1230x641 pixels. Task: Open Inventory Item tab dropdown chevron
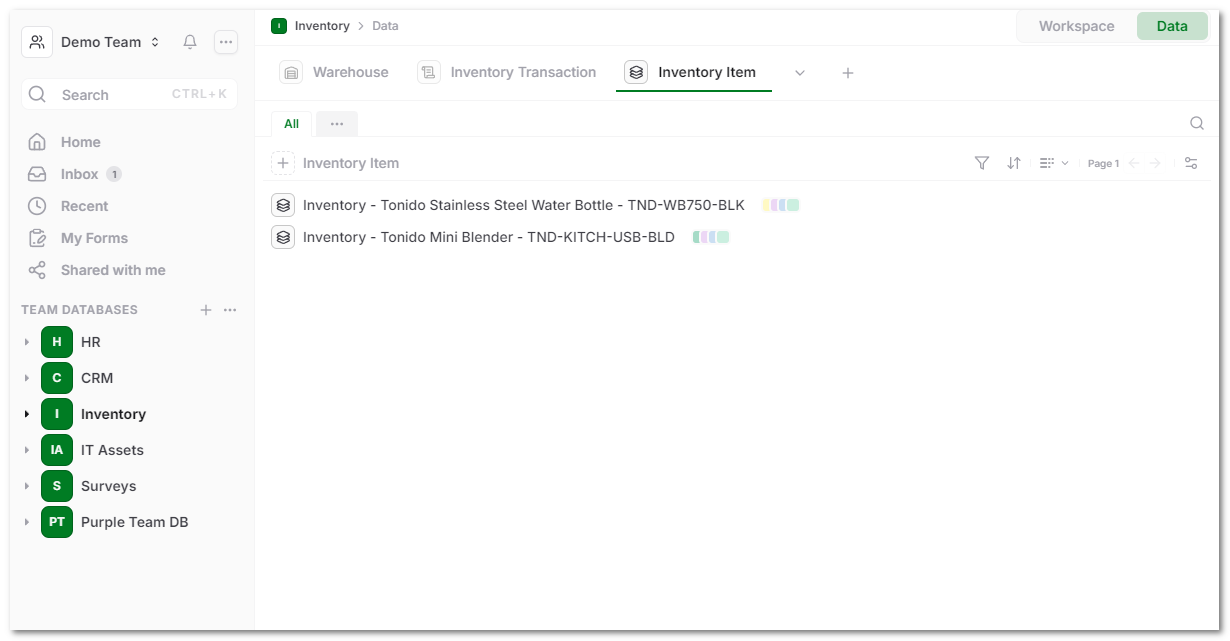click(x=800, y=73)
